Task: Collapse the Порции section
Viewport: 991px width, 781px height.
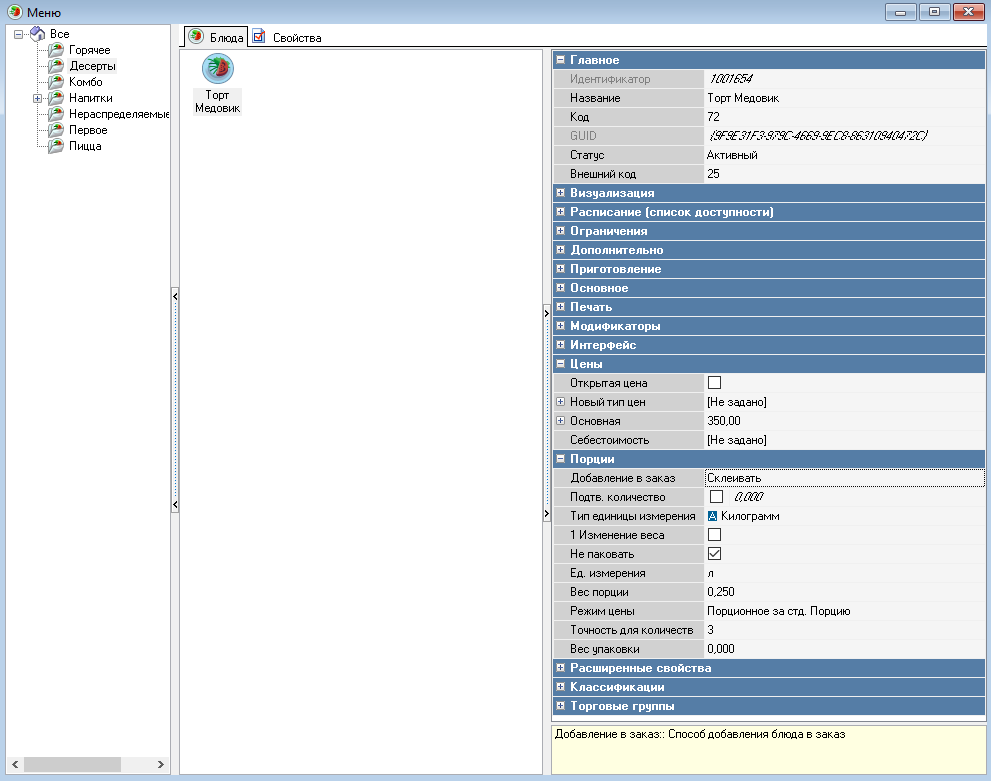Action: [x=561, y=459]
